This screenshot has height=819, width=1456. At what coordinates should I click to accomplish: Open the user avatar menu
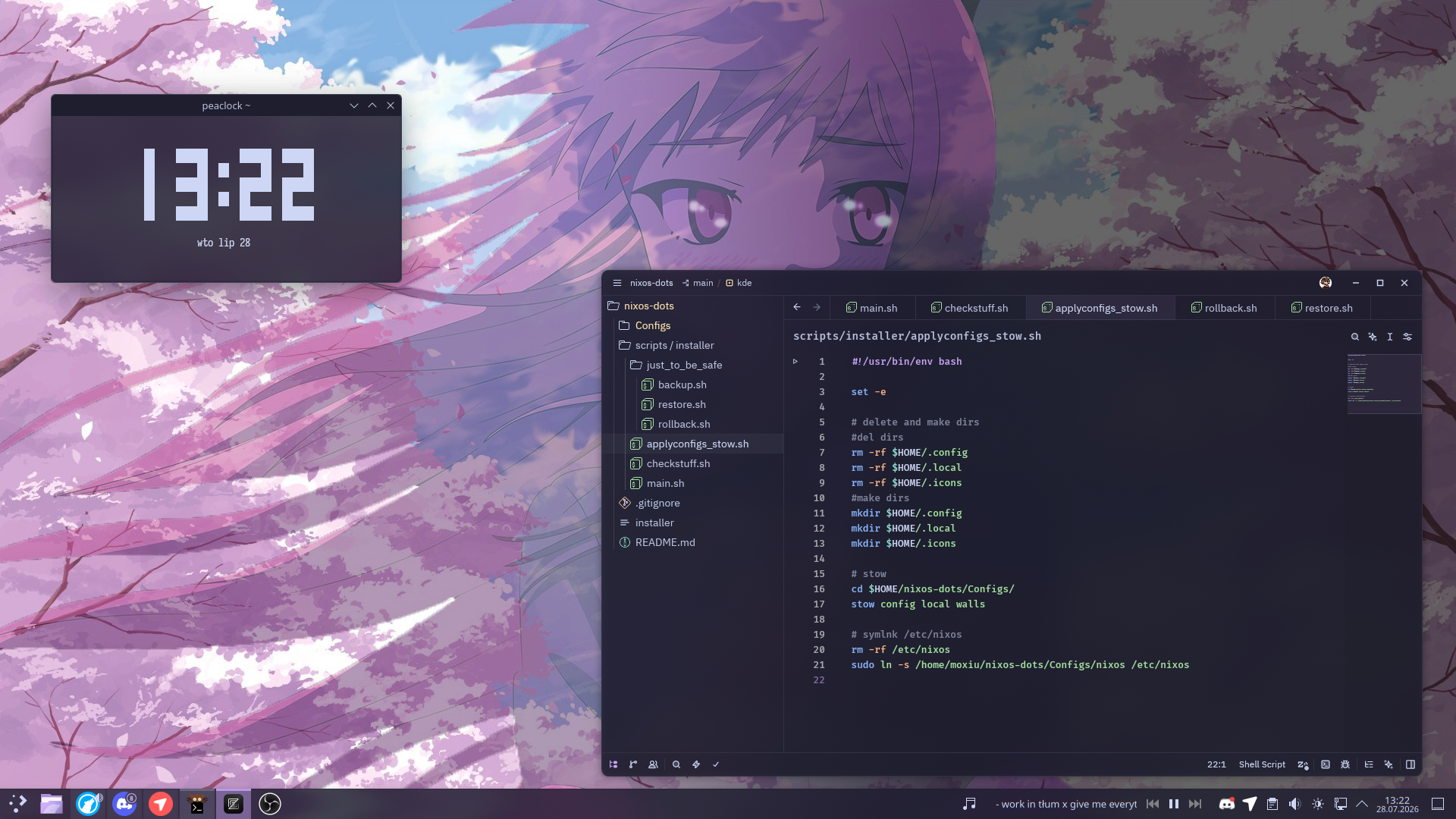[1326, 283]
